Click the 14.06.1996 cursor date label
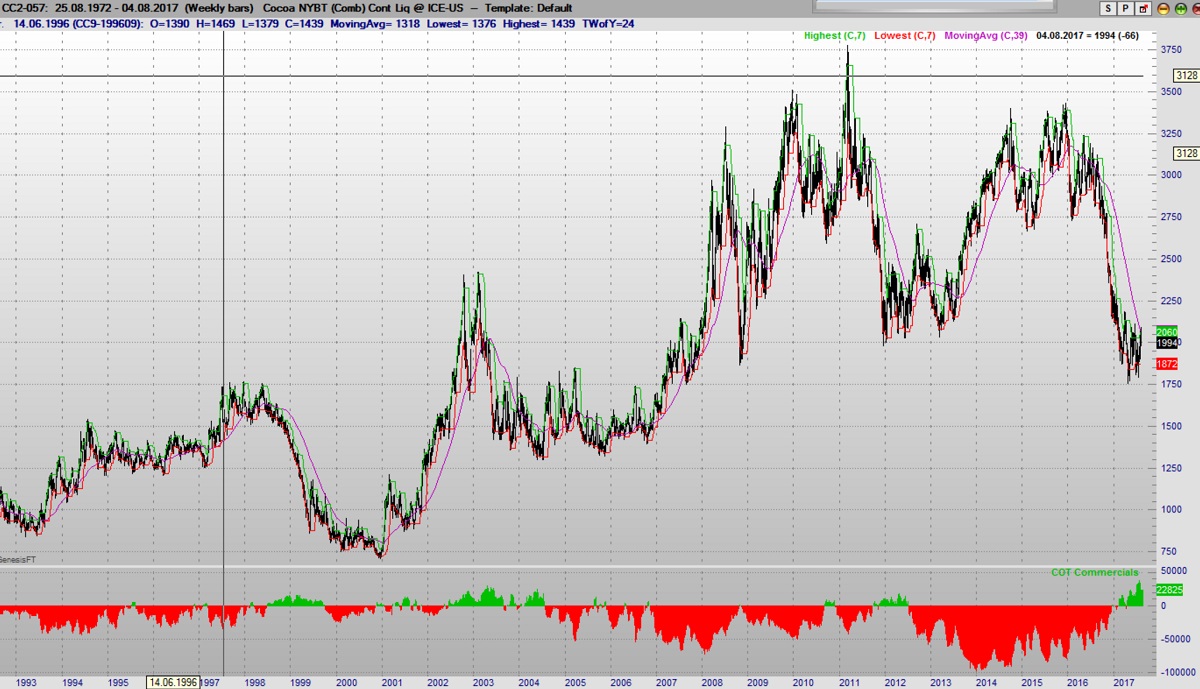Screen dimensions: 1200x689 click(x=171, y=682)
